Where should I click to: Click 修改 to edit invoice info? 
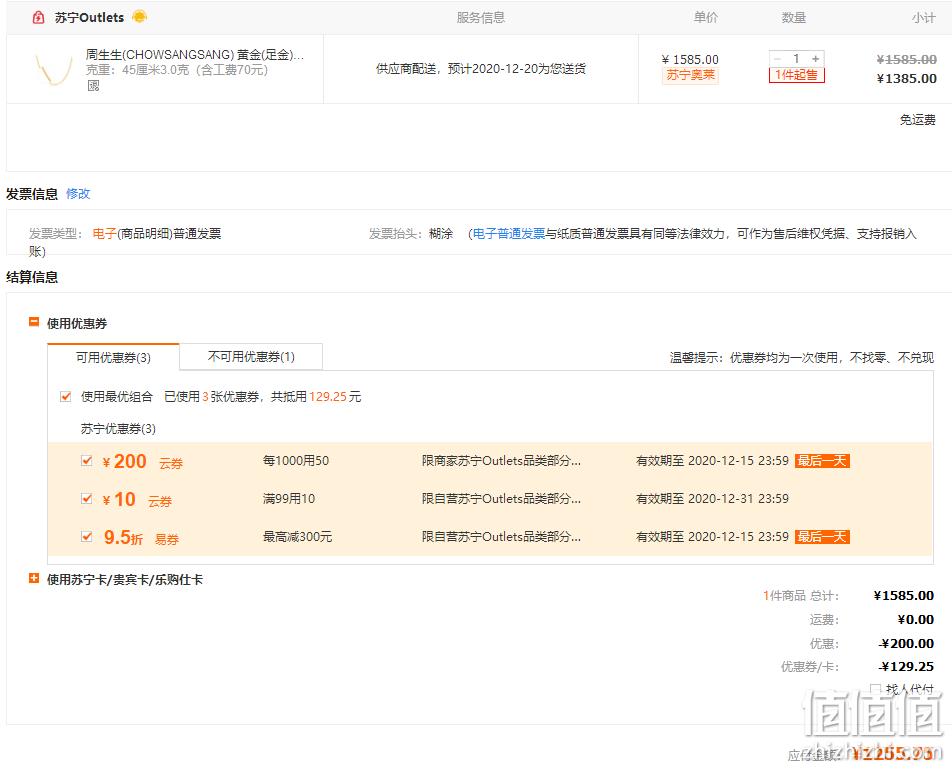tap(78, 194)
